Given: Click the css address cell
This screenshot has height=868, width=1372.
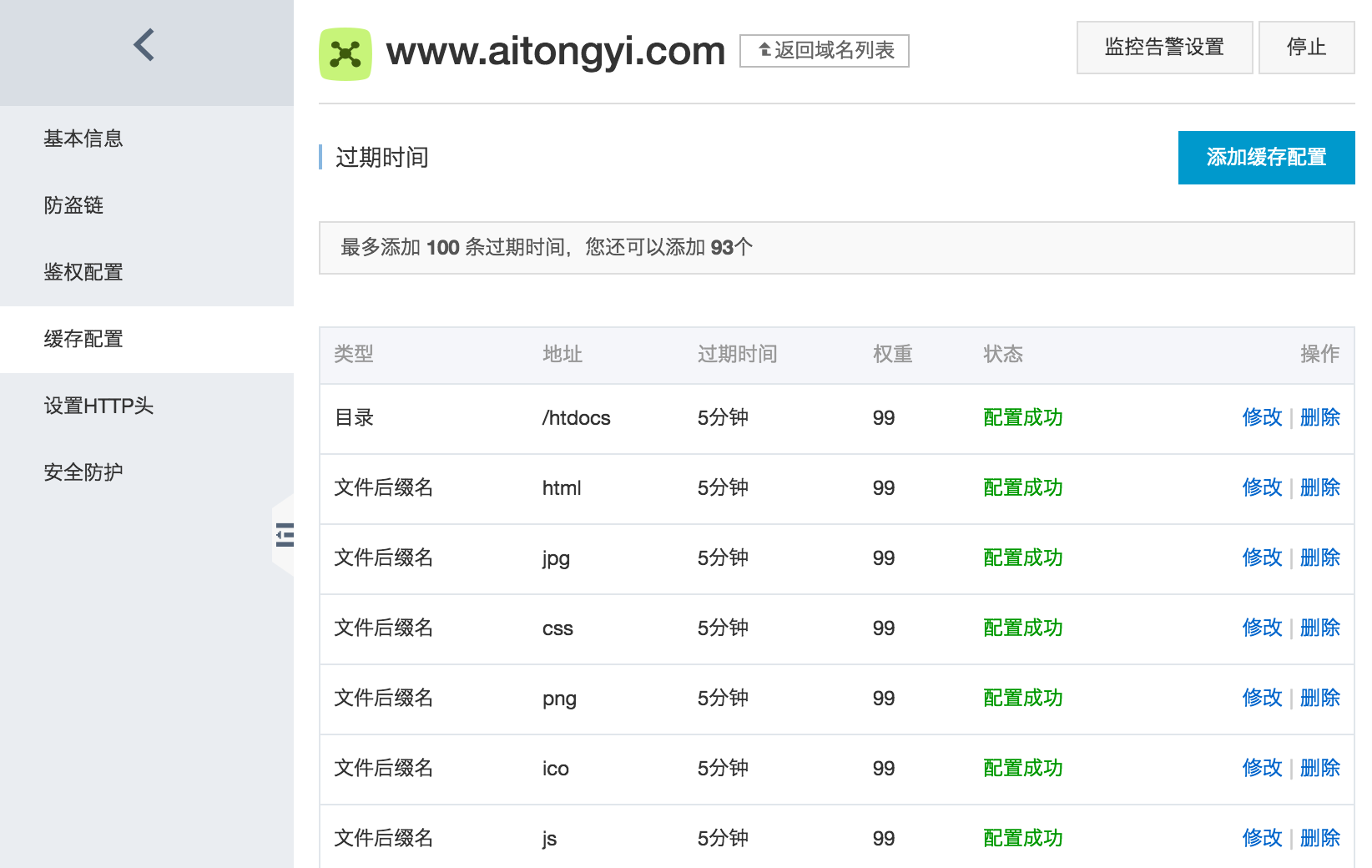Looking at the screenshot, I should [557, 628].
